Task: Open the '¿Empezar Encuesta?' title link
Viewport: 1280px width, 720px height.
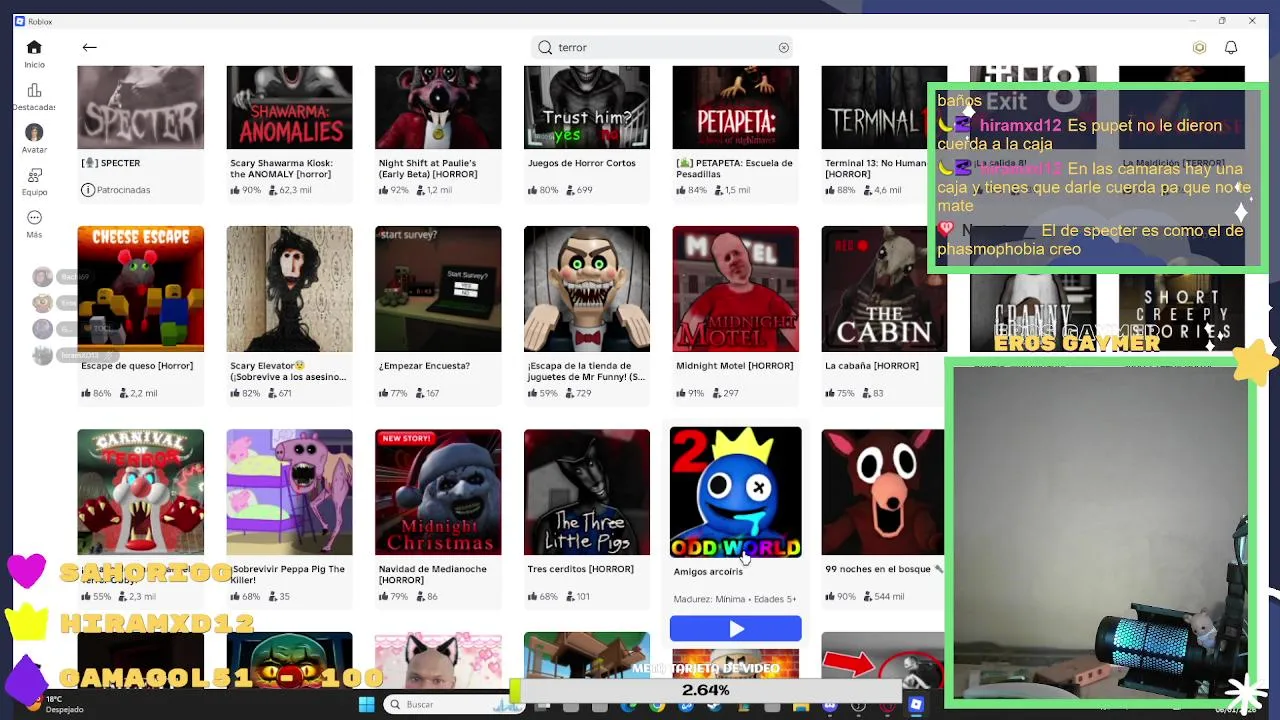Action: [424, 366]
